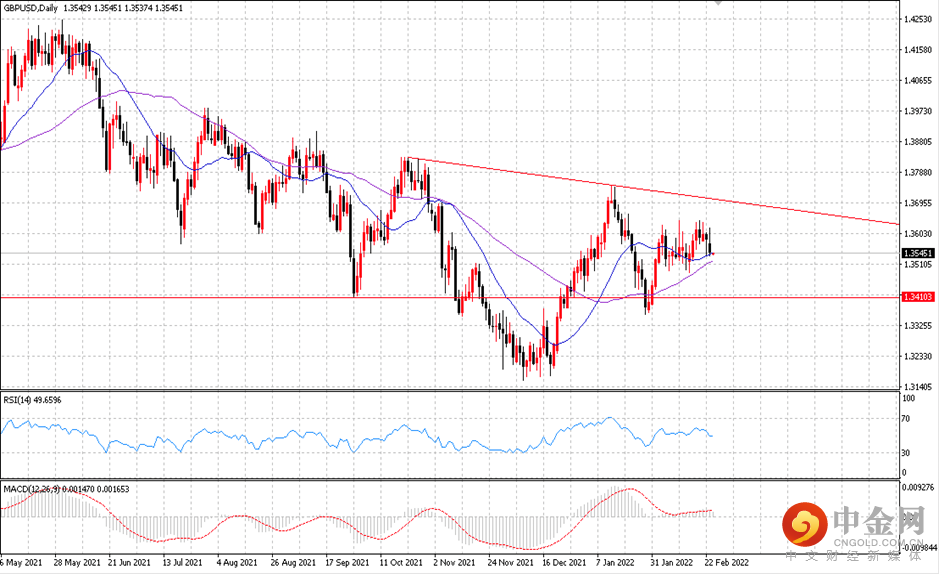Select the red descending trendline

[x=653, y=191]
